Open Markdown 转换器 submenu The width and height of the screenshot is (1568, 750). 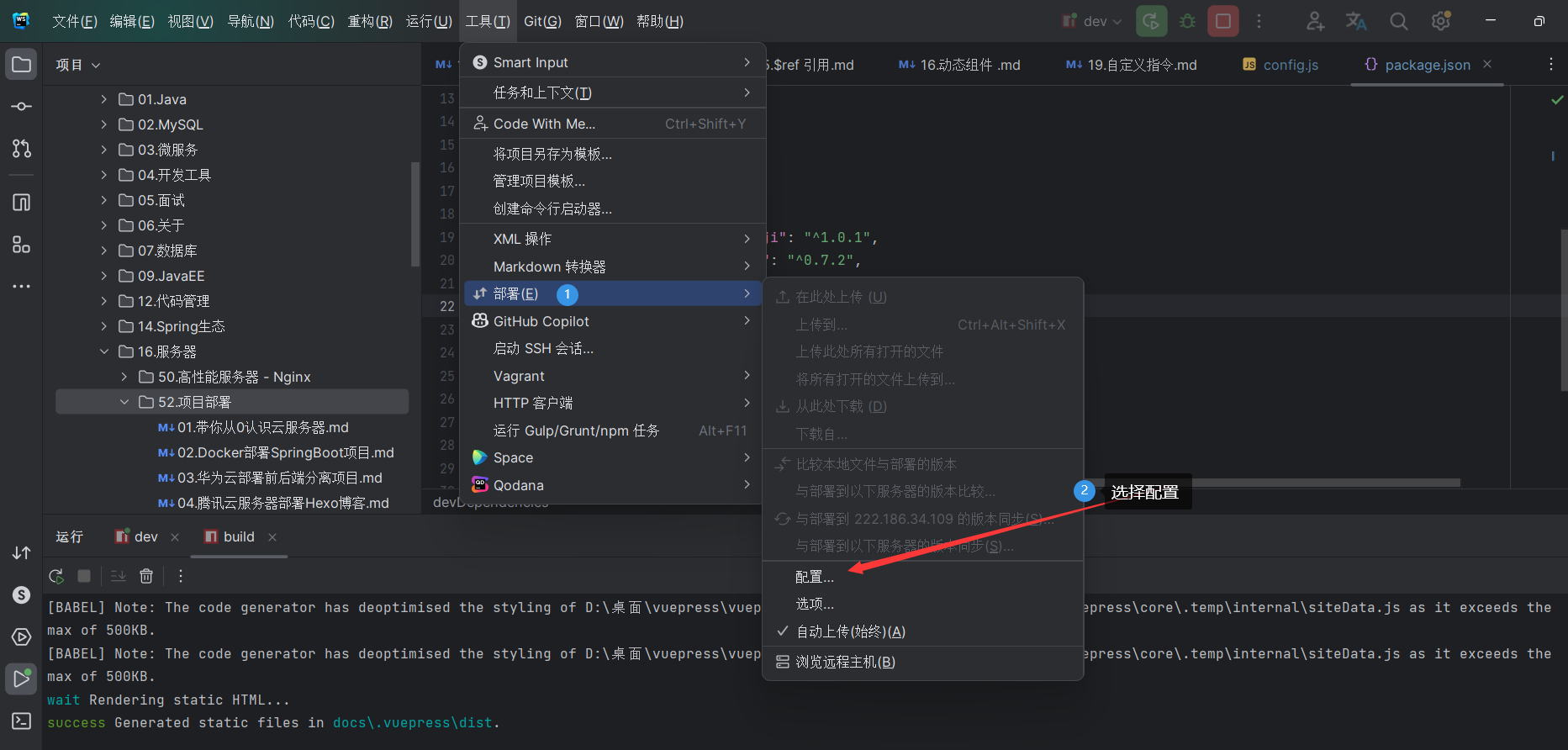(613, 267)
